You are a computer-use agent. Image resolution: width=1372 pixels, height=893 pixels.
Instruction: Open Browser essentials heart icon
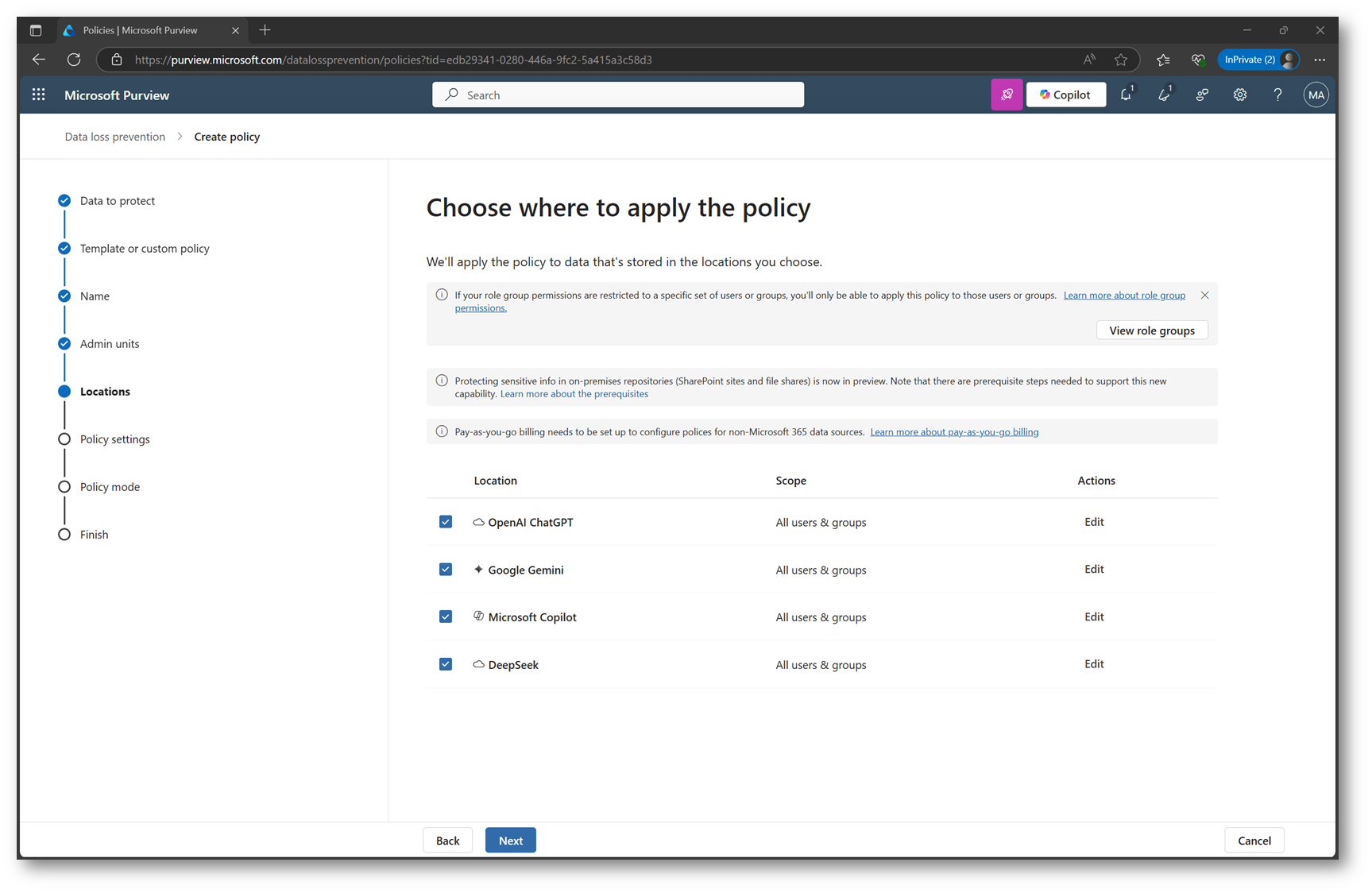1198,60
